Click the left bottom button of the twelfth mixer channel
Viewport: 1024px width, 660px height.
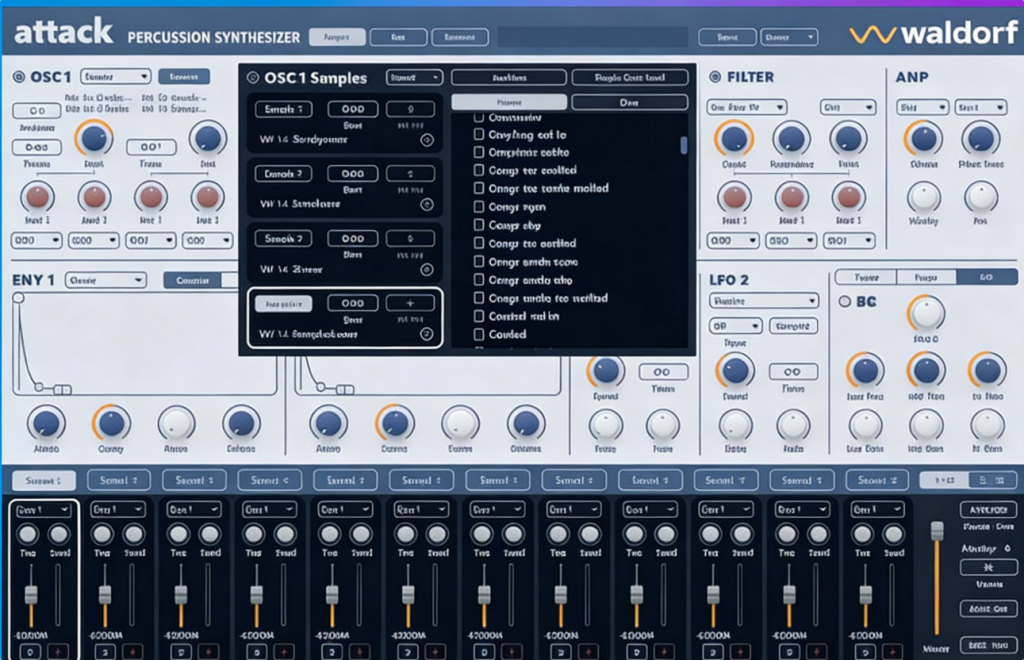tap(865, 651)
